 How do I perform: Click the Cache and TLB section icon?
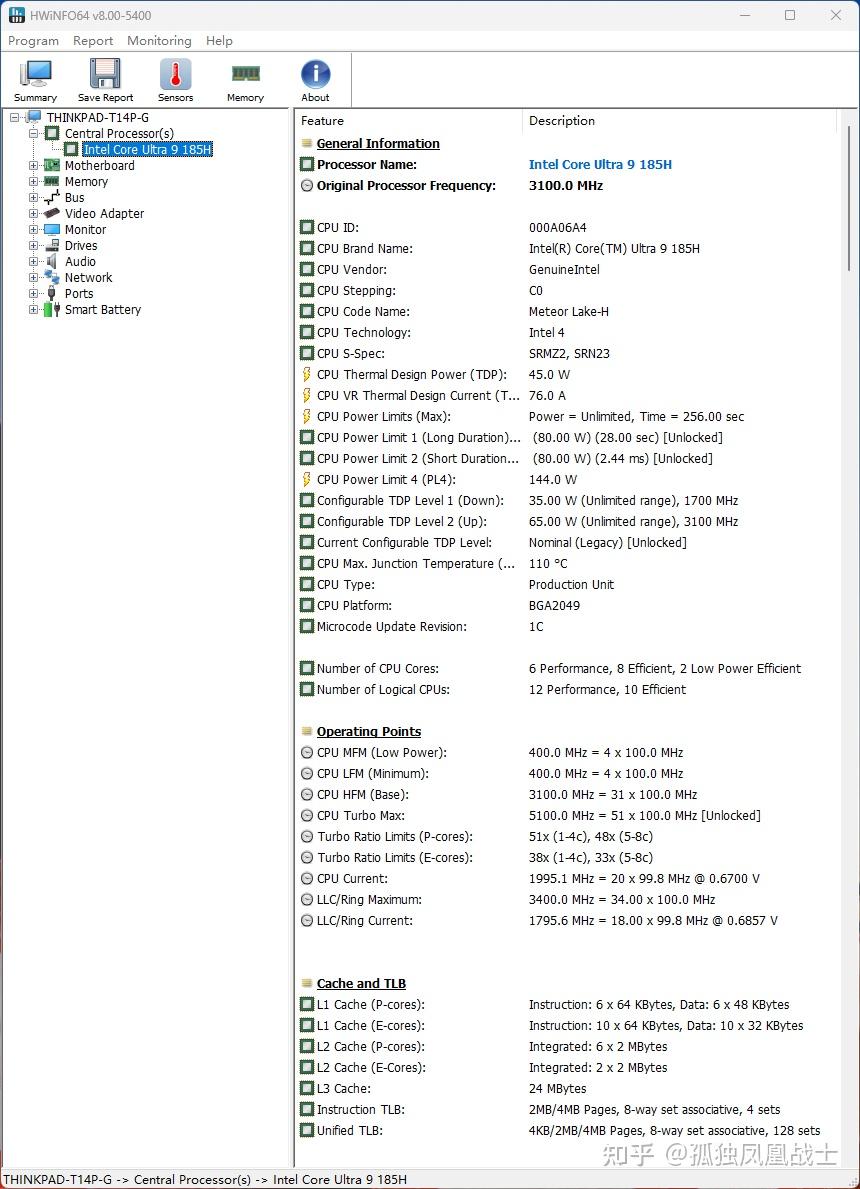coord(306,984)
